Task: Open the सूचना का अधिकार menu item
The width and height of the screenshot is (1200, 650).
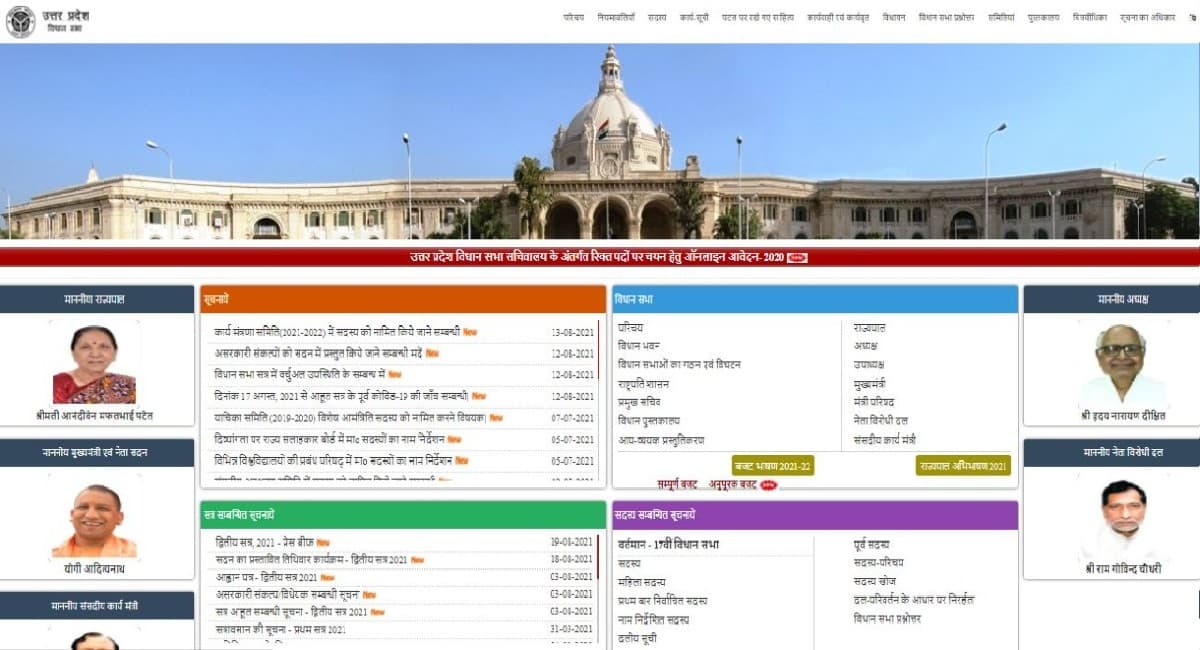Action: 1148,17
